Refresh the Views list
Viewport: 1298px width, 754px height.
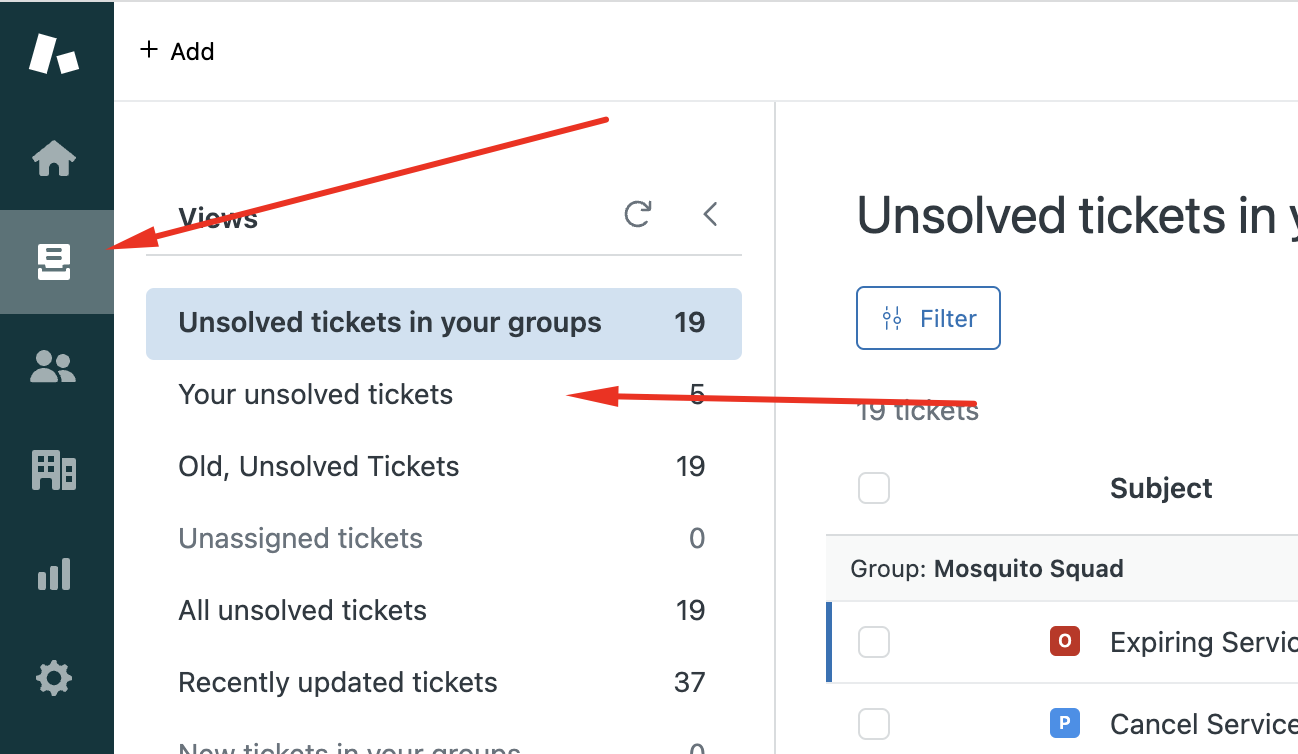637,214
